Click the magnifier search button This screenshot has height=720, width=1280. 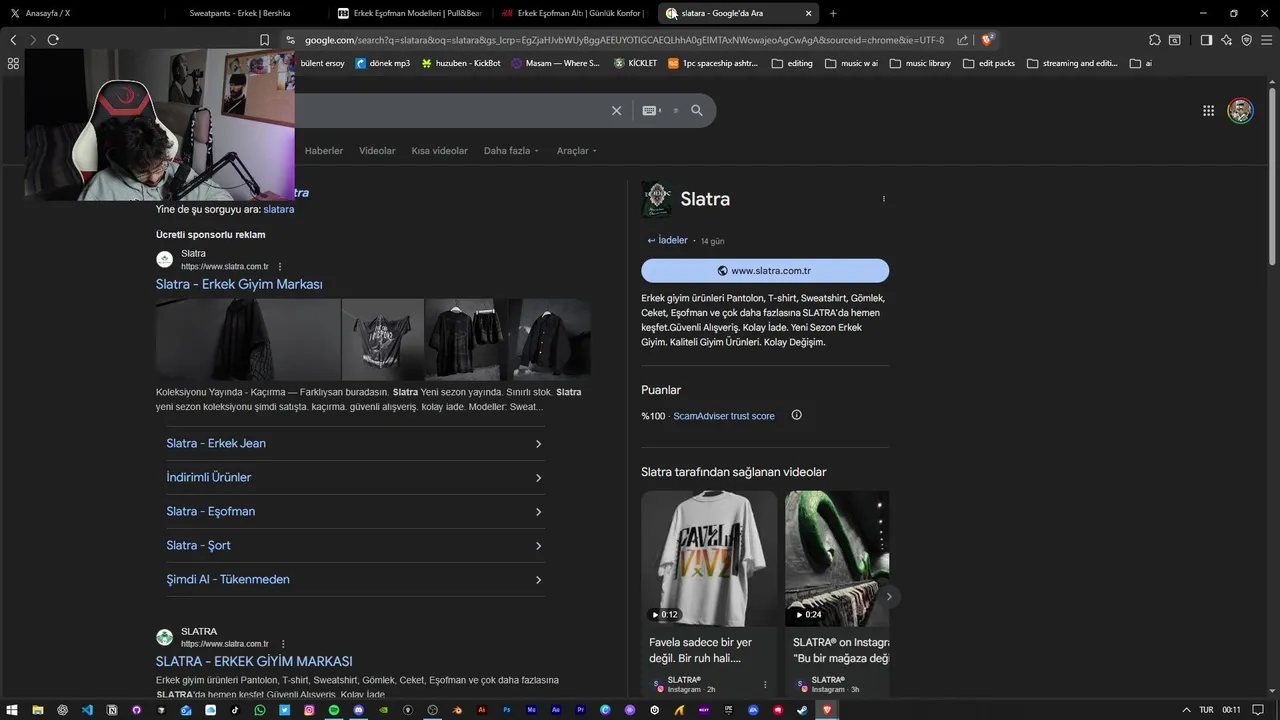(x=697, y=111)
